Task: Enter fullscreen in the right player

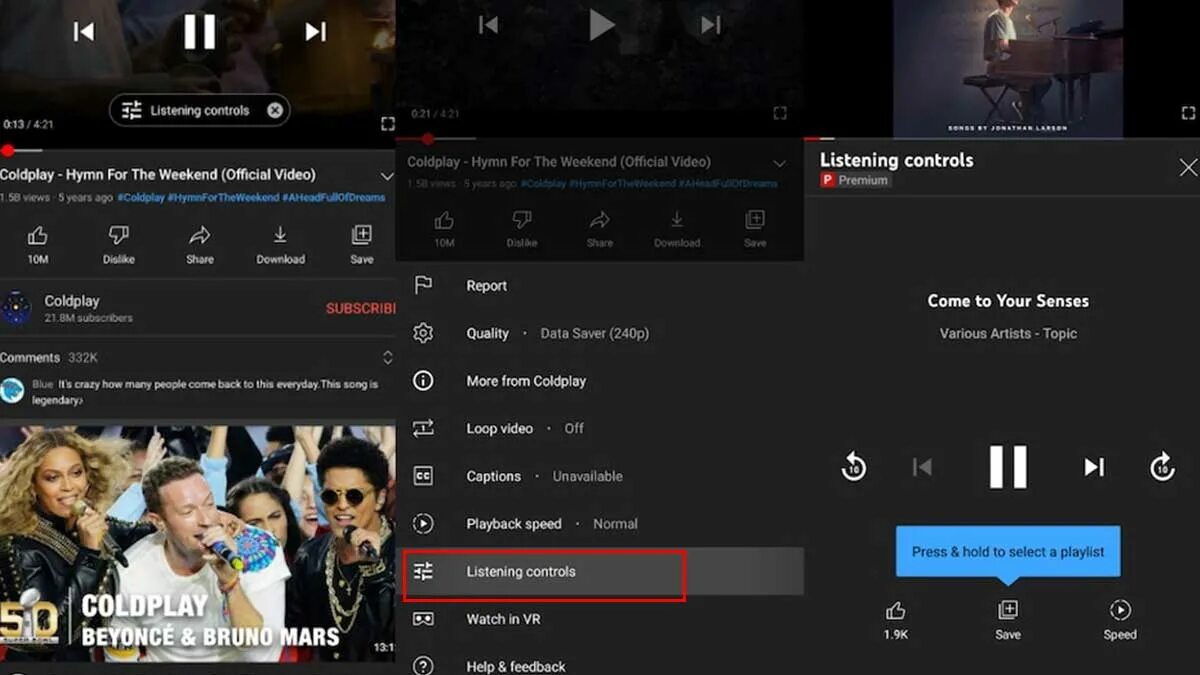Action: [1188, 113]
